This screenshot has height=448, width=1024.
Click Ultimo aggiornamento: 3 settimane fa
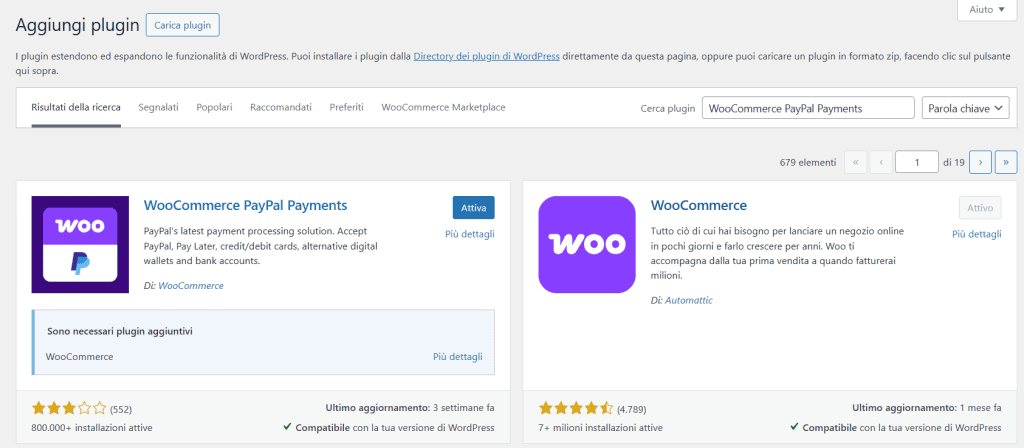410,408
